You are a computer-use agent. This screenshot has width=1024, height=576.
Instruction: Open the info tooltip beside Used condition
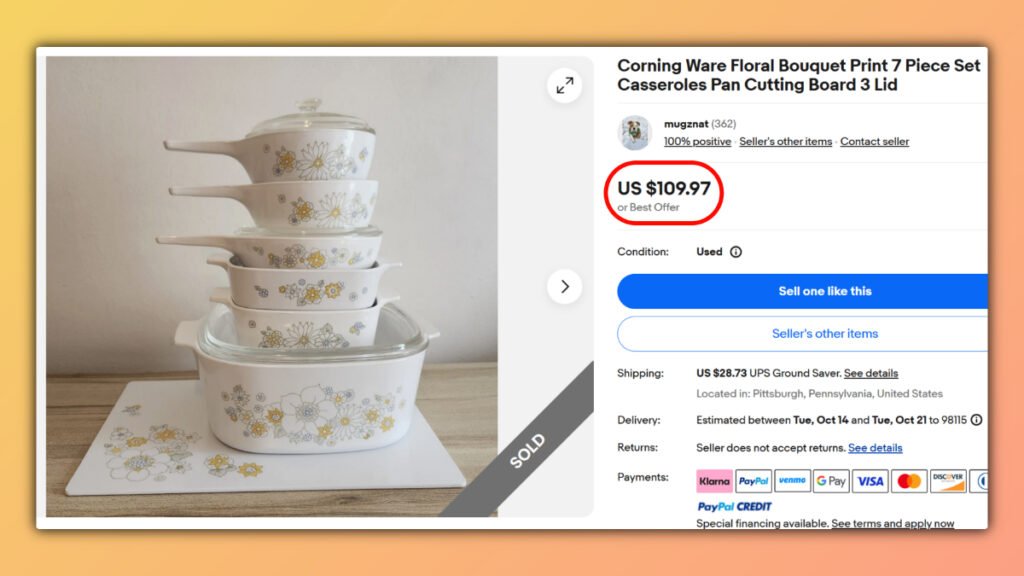[737, 251]
